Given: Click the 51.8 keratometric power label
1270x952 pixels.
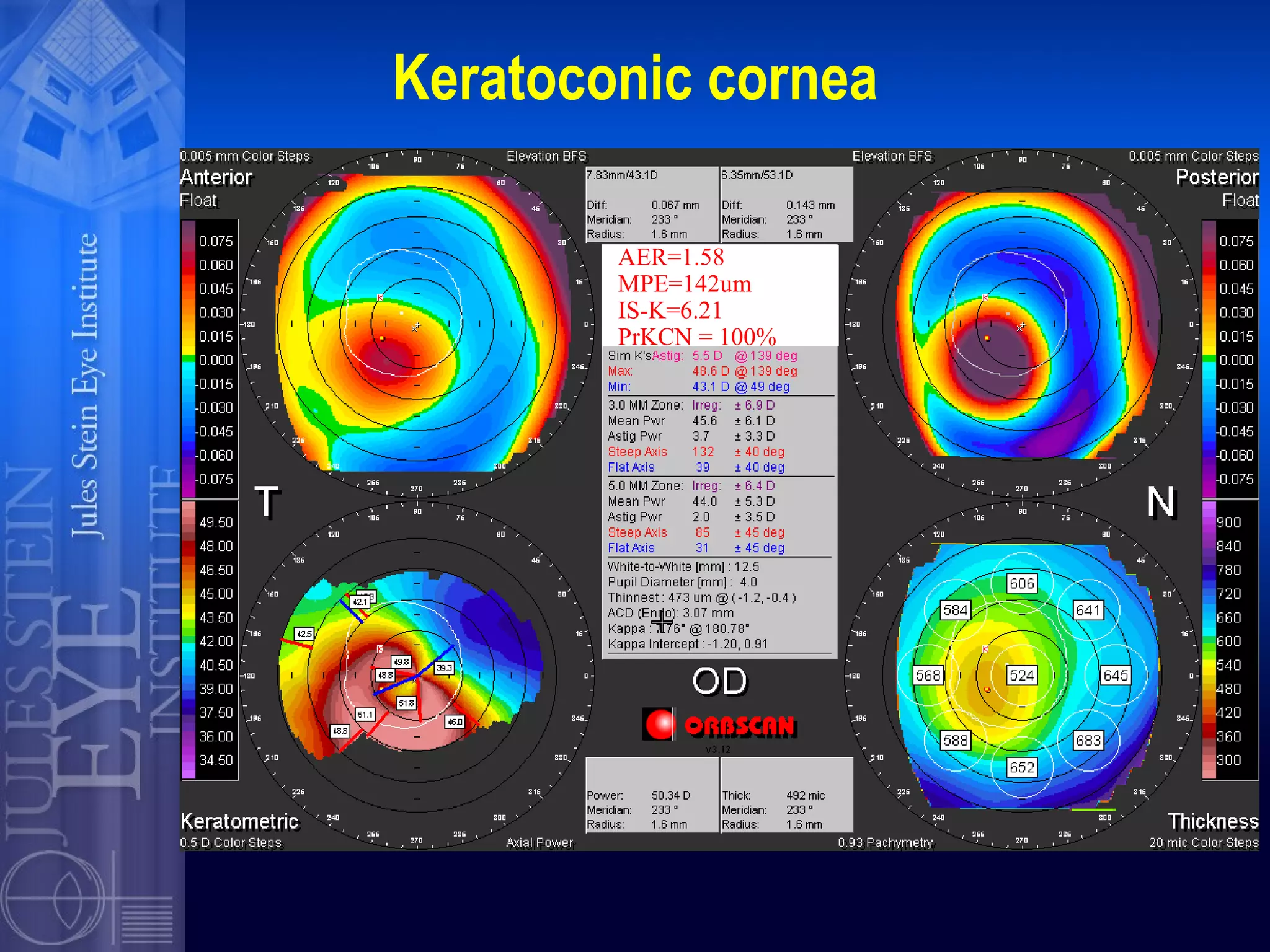Looking at the screenshot, I should (x=406, y=703).
